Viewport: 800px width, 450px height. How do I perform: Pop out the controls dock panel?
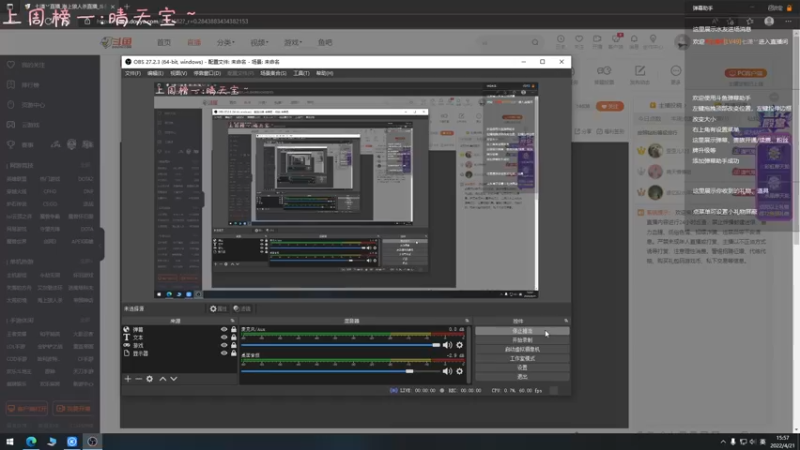566,321
